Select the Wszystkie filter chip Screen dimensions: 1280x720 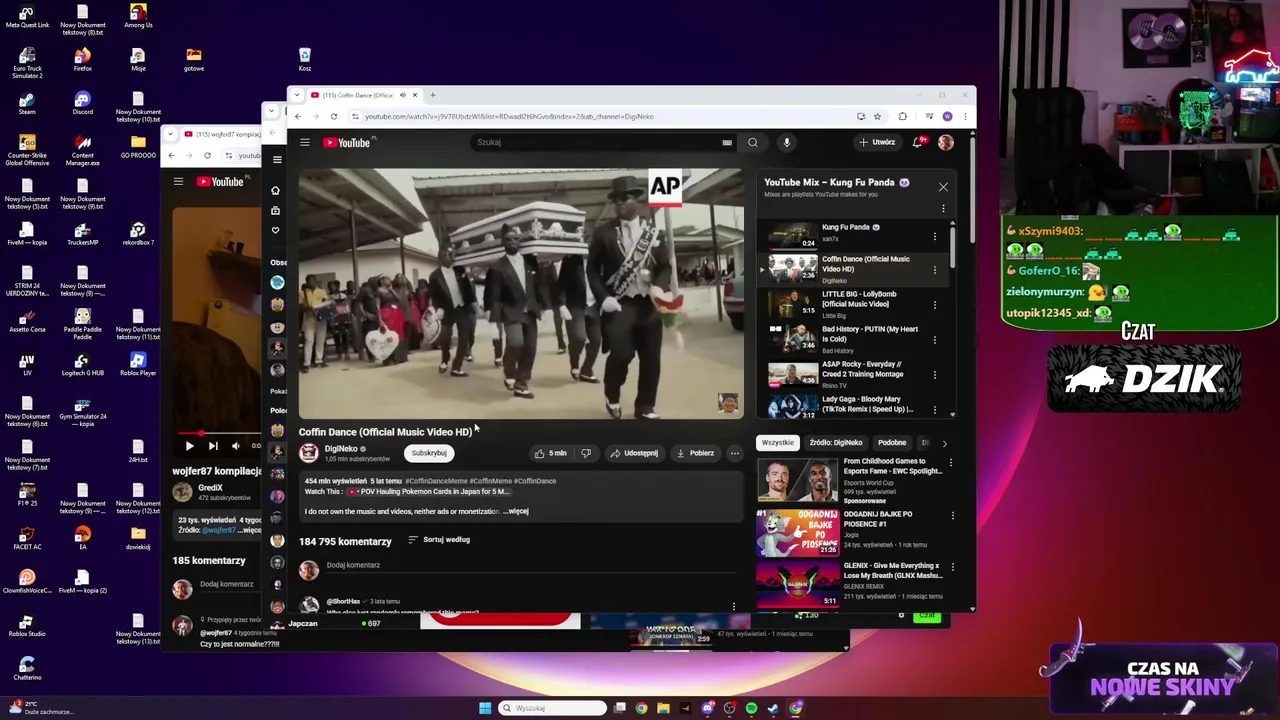tap(777, 442)
